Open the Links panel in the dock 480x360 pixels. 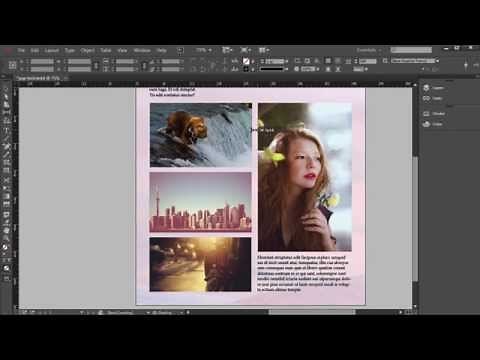click(433, 98)
